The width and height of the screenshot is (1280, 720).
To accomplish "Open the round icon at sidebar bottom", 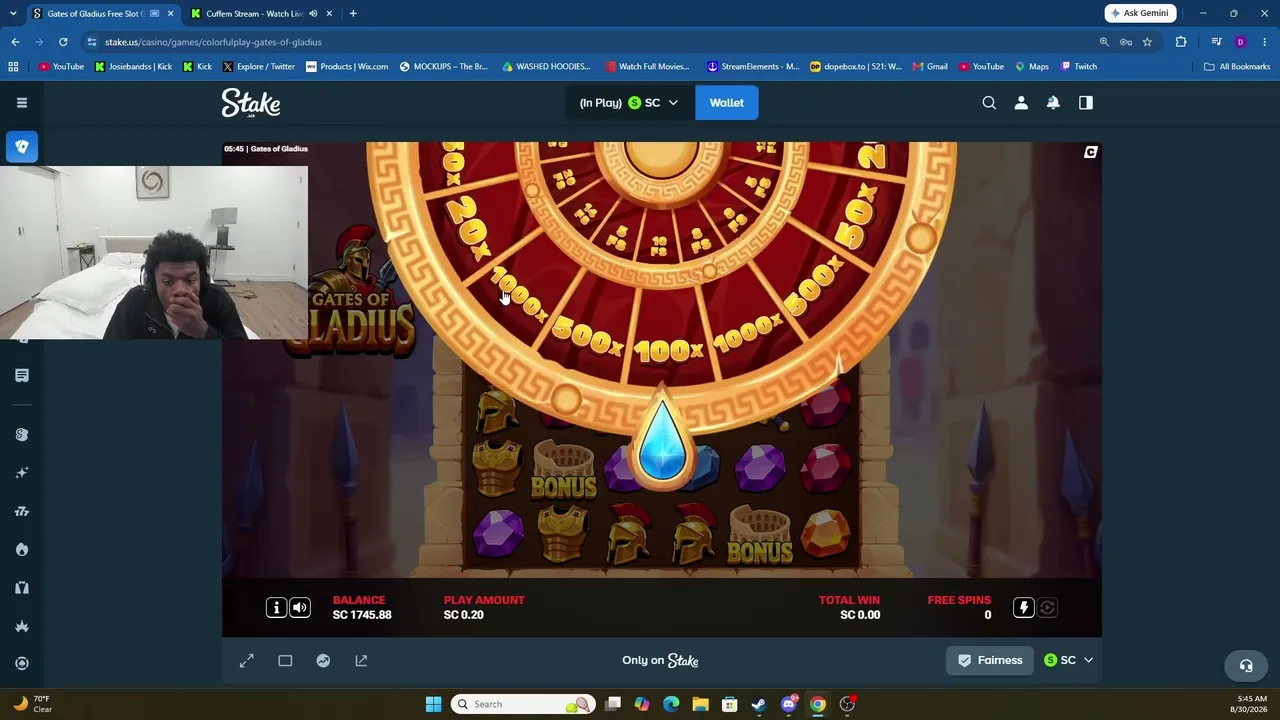I will 21,663.
